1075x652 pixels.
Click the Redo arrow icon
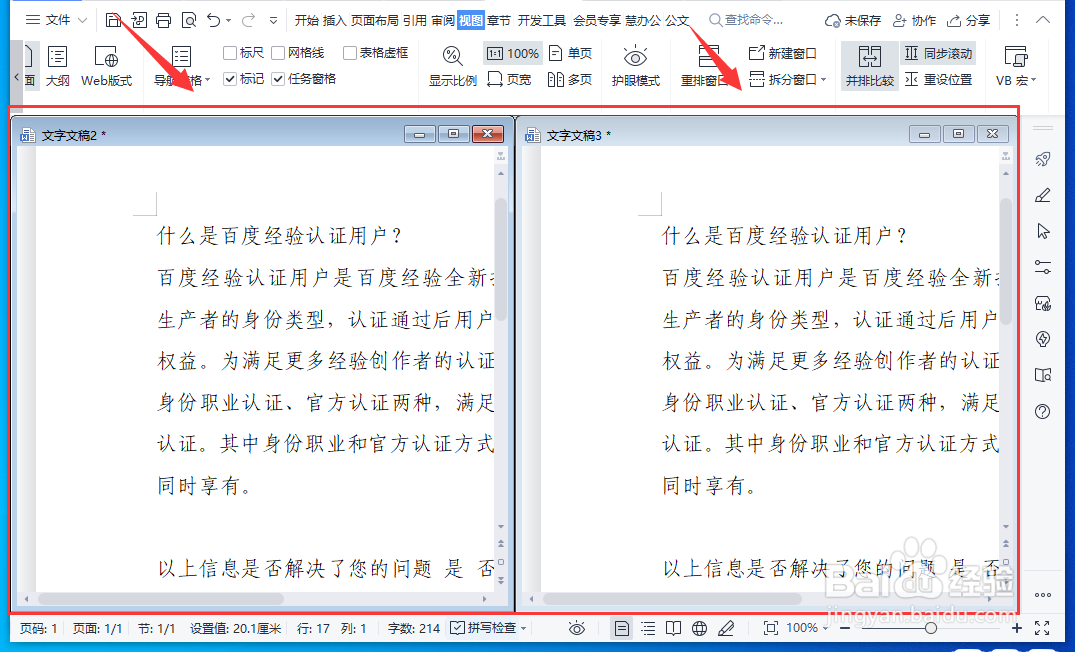tap(248, 20)
